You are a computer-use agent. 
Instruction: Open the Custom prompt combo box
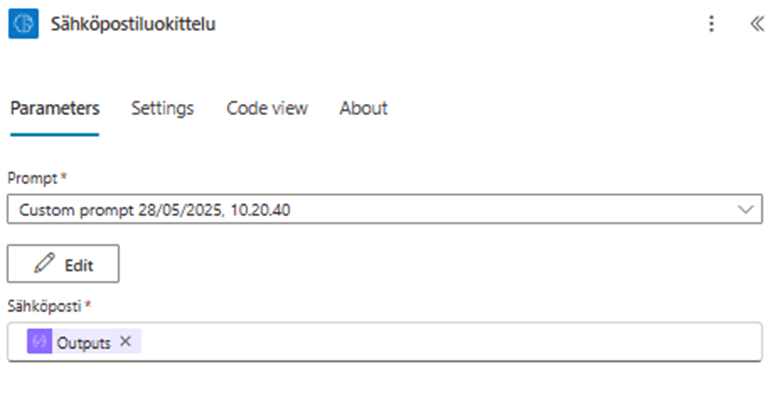tap(380, 210)
